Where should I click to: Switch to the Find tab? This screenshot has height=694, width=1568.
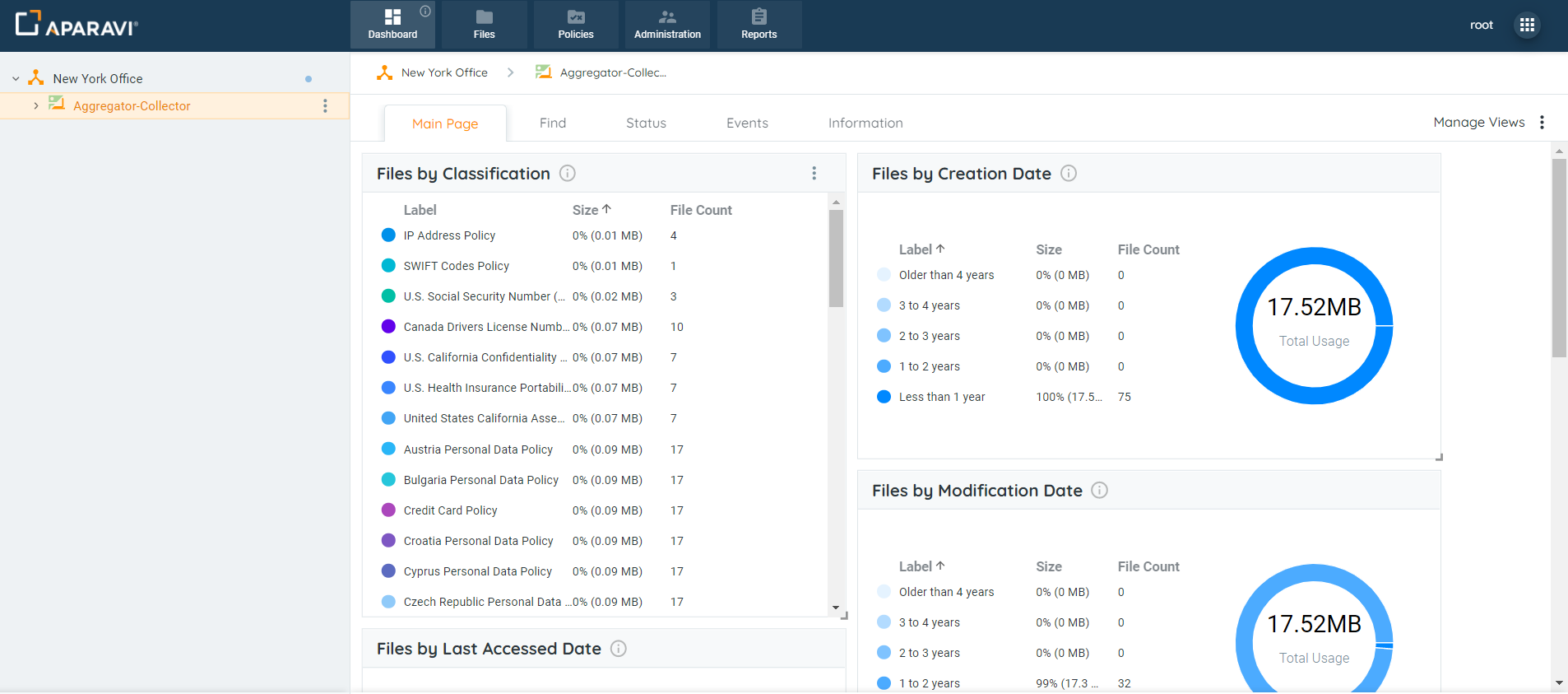point(553,123)
